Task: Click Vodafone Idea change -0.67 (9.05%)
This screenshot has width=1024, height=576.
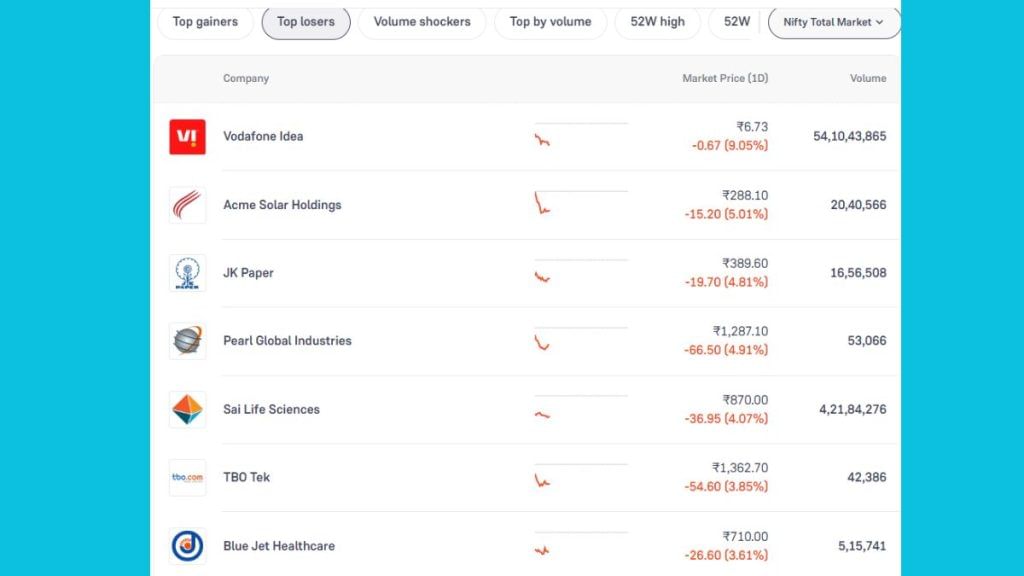Action: click(730, 146)
